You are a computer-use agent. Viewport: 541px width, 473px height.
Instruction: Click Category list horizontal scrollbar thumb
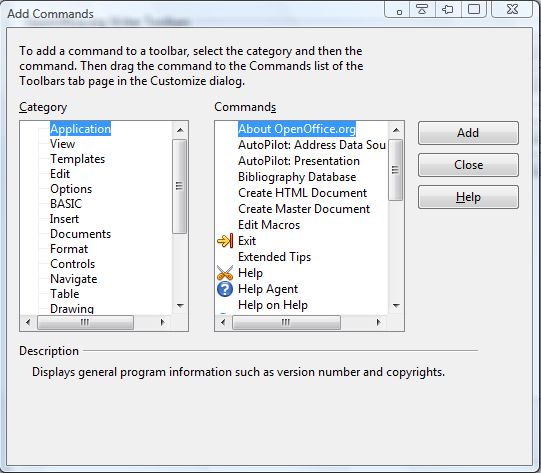point(85,322)
